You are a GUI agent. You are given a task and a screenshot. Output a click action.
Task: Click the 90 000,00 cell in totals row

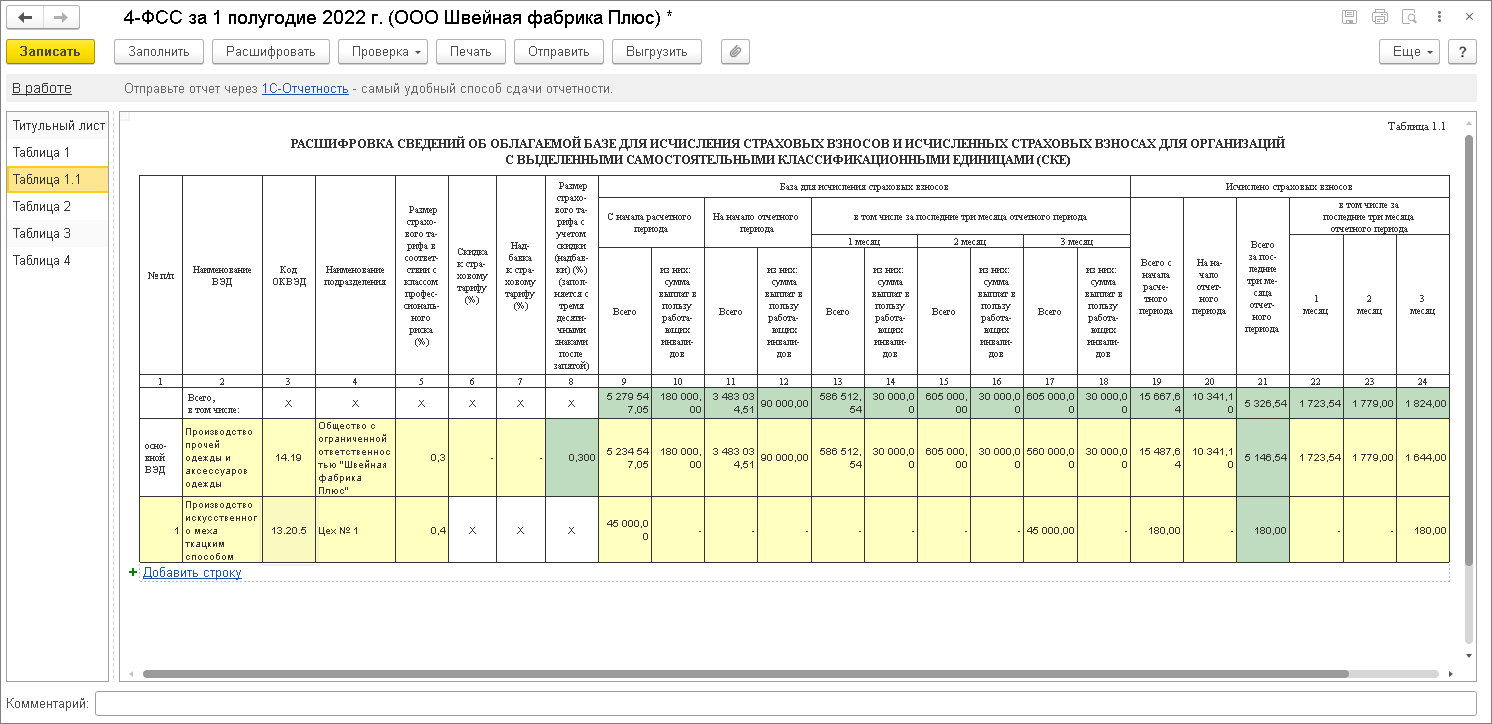[x=784, y=402]
